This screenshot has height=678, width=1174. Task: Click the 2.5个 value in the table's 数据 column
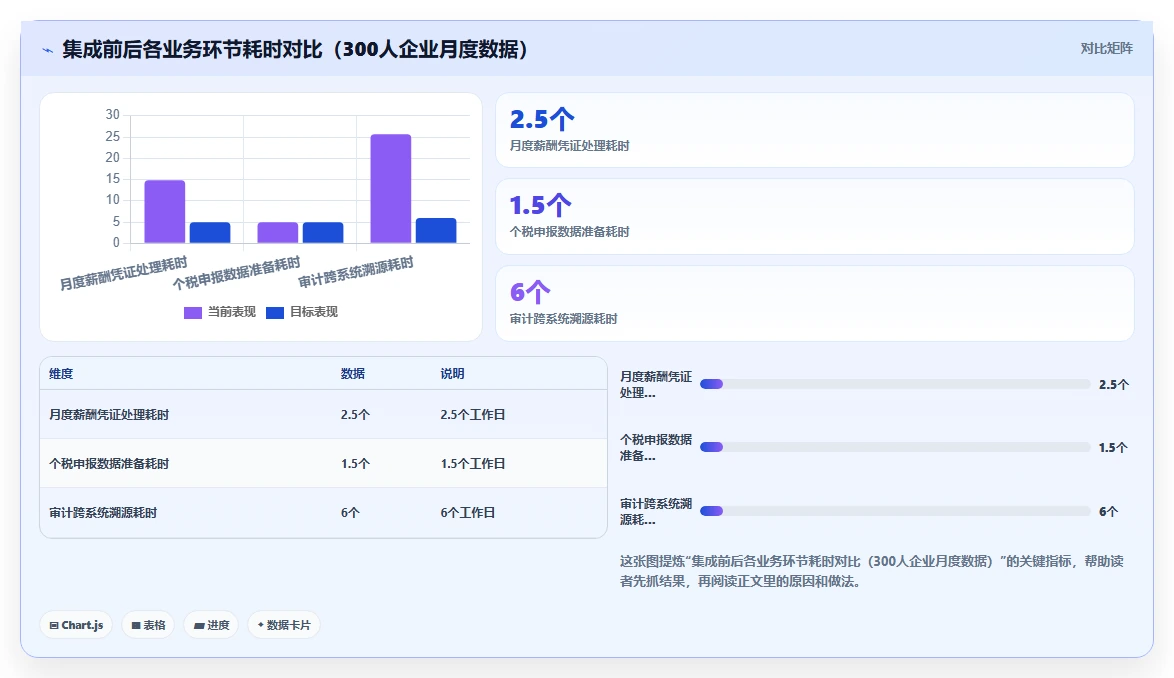coord(355,415)
